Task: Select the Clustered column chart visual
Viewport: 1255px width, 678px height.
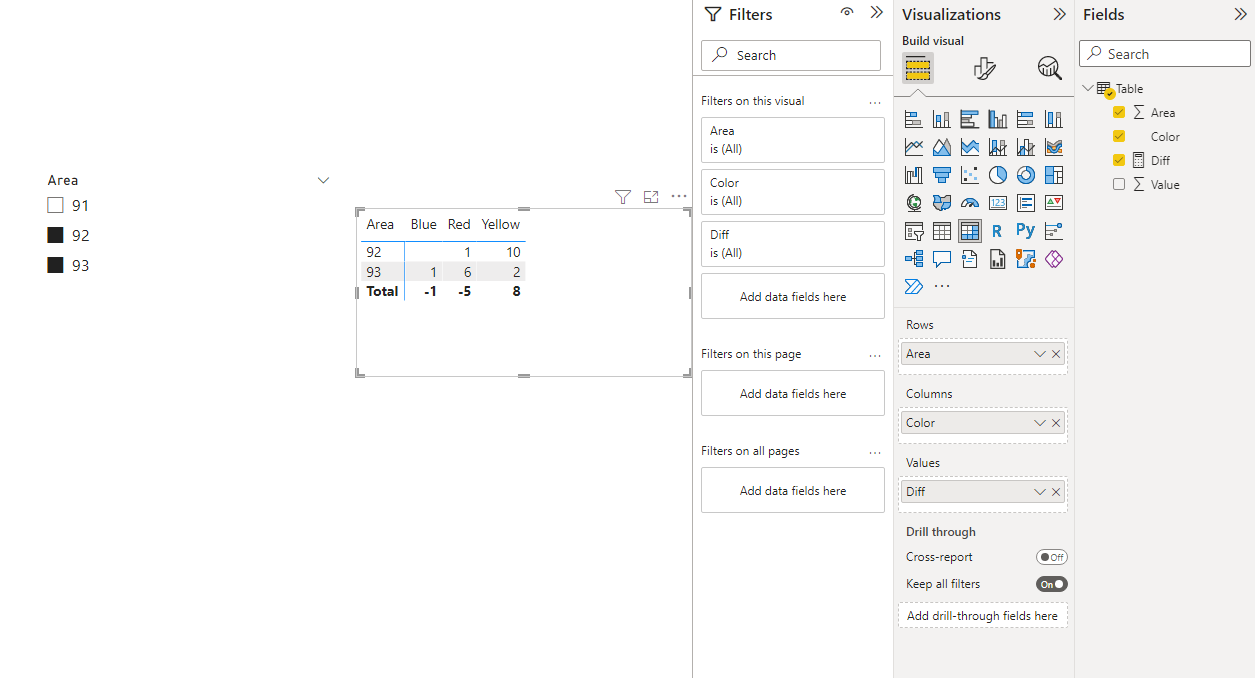Action: 997,119
